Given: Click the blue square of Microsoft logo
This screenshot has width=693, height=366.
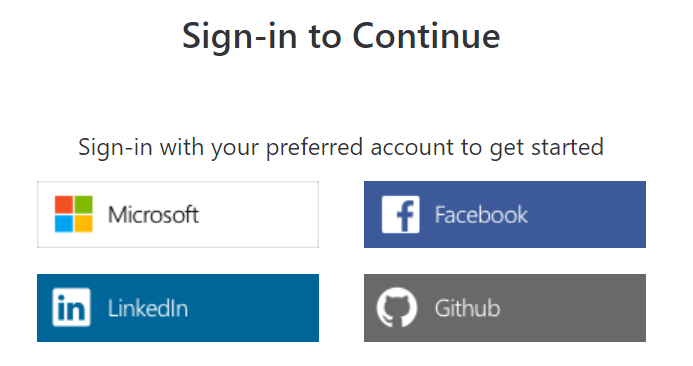Looking at the screenshot, I should point(64,224).
